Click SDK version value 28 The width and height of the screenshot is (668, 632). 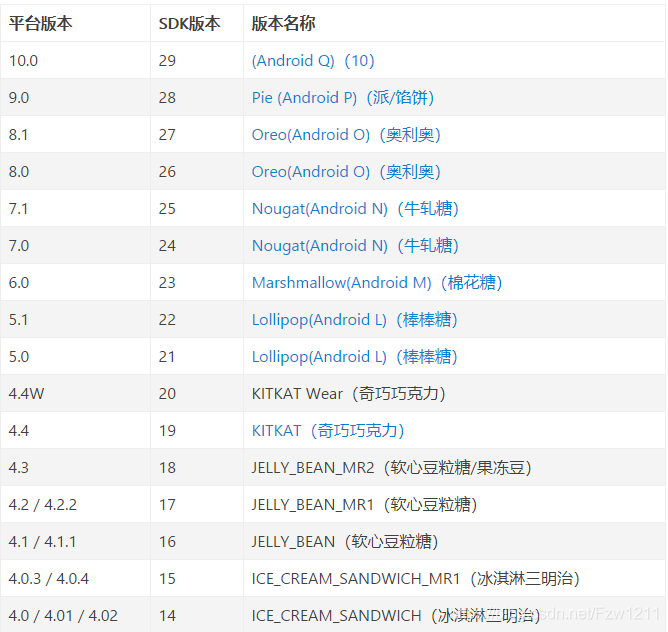pyautogui.click(x=167, y=98)
